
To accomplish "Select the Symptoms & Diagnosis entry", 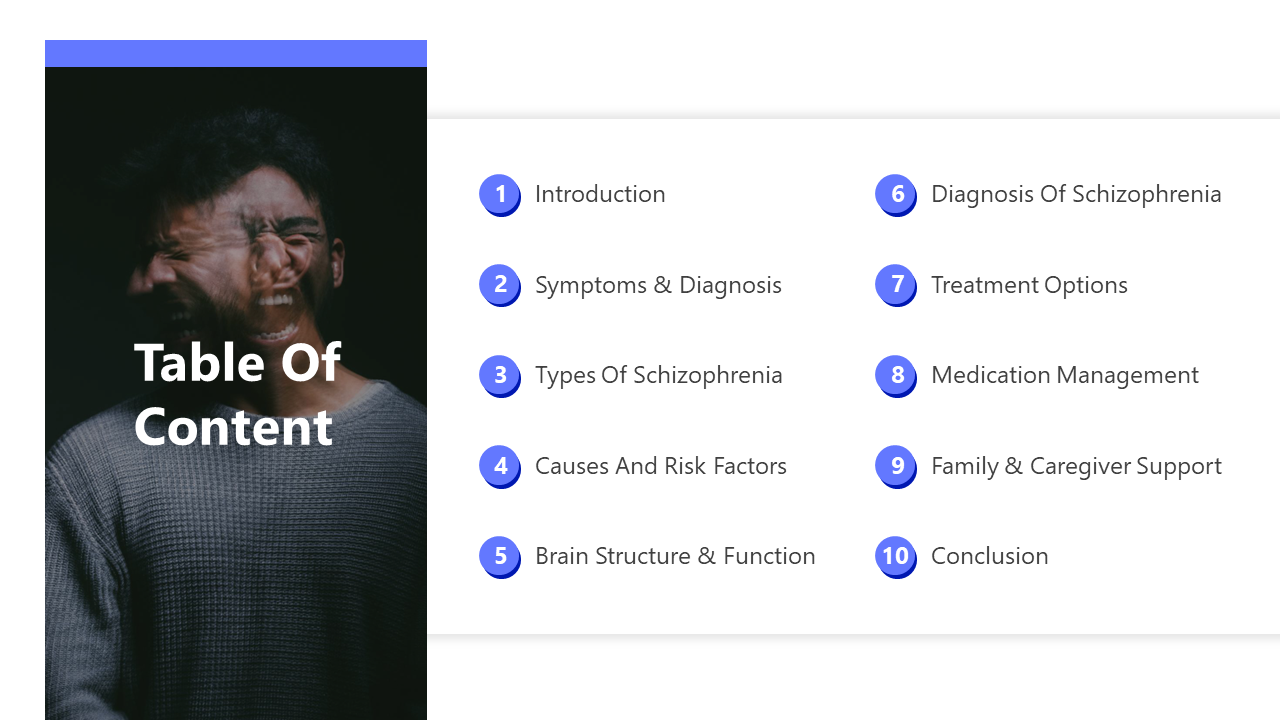I will [658, 285].
